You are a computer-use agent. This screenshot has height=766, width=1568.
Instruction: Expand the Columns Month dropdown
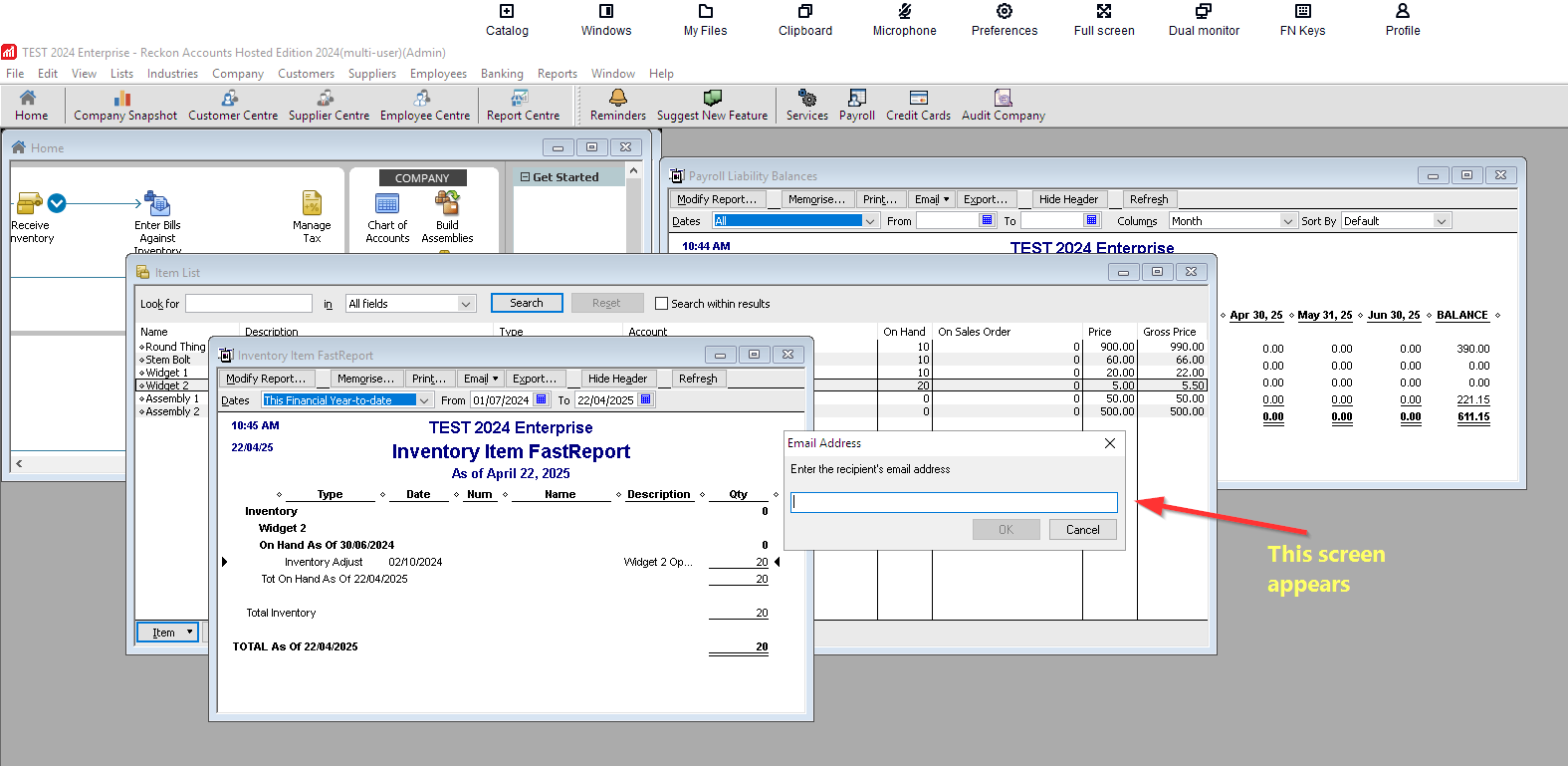(x=1287, y=221)
